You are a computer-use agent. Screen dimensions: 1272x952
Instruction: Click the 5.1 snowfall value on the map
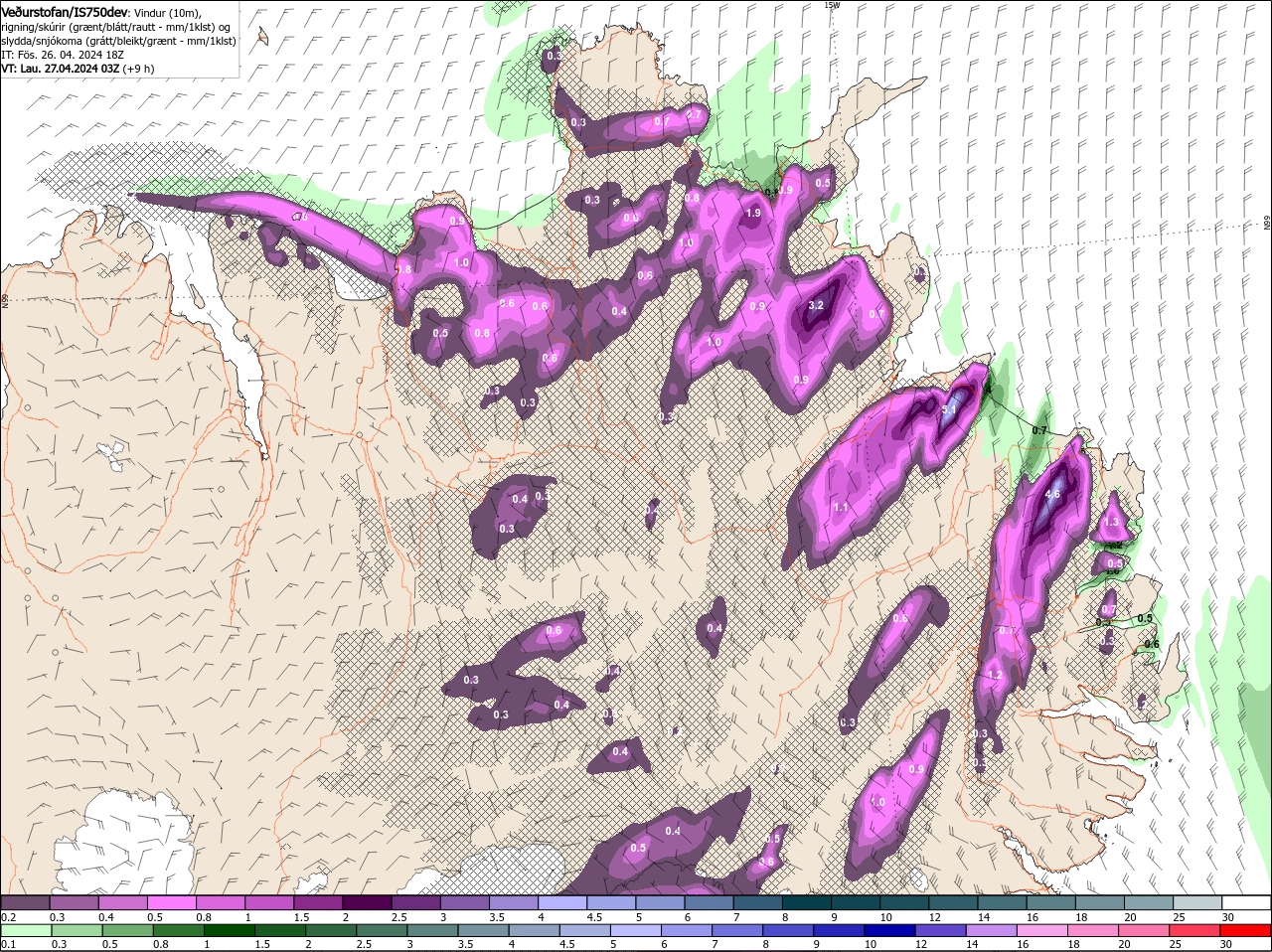[948, 408]
